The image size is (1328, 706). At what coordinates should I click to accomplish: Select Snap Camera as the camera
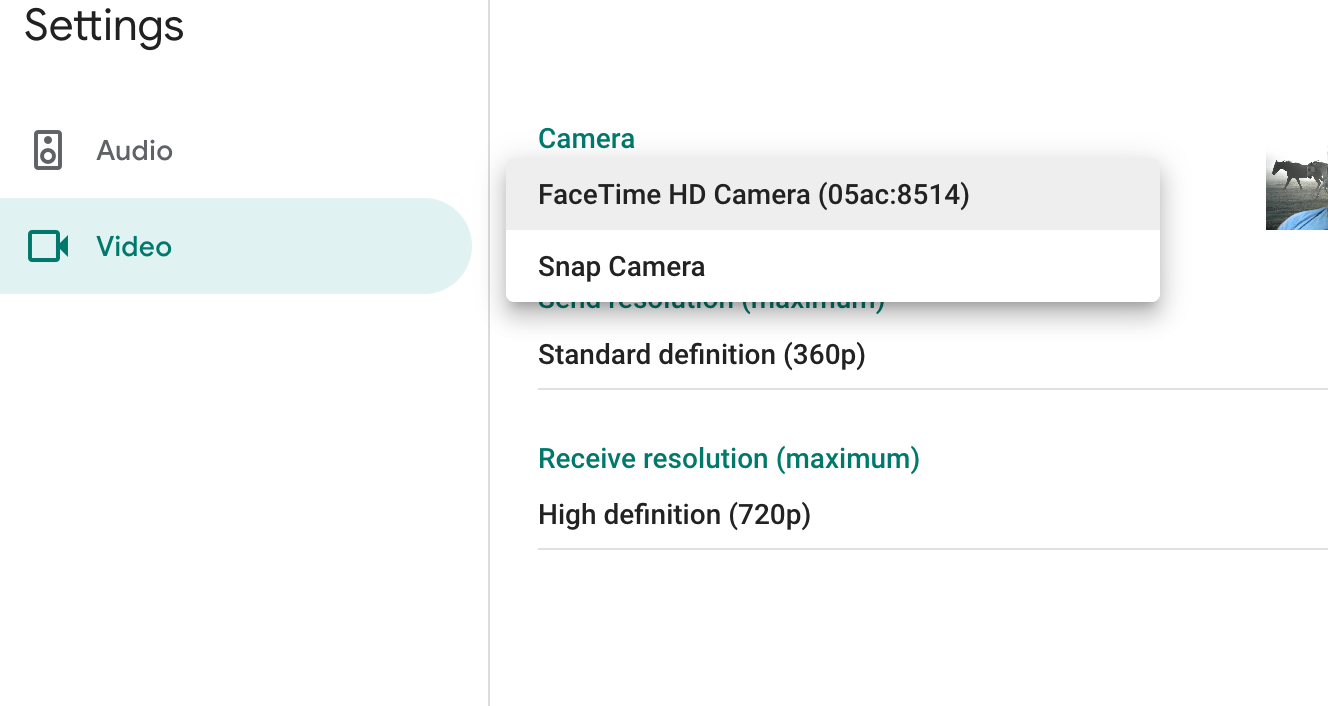[x=621, y=266]
